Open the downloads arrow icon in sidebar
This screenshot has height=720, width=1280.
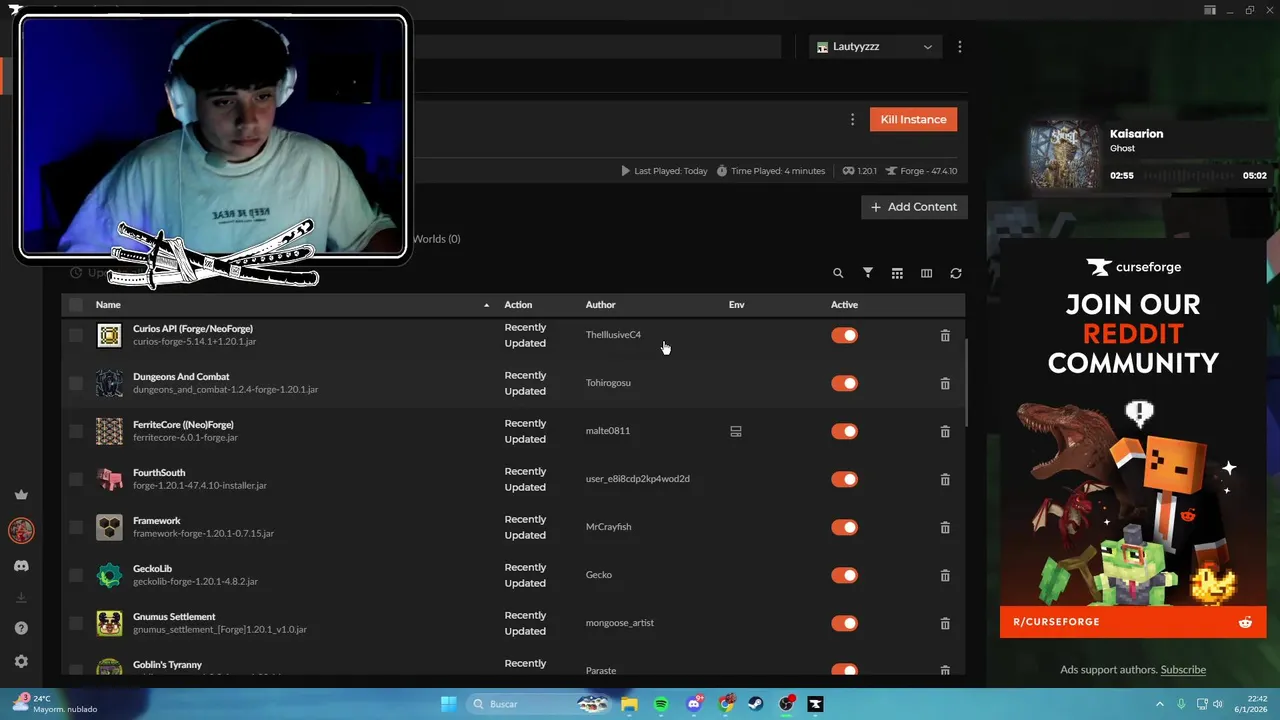coord(21,598)
